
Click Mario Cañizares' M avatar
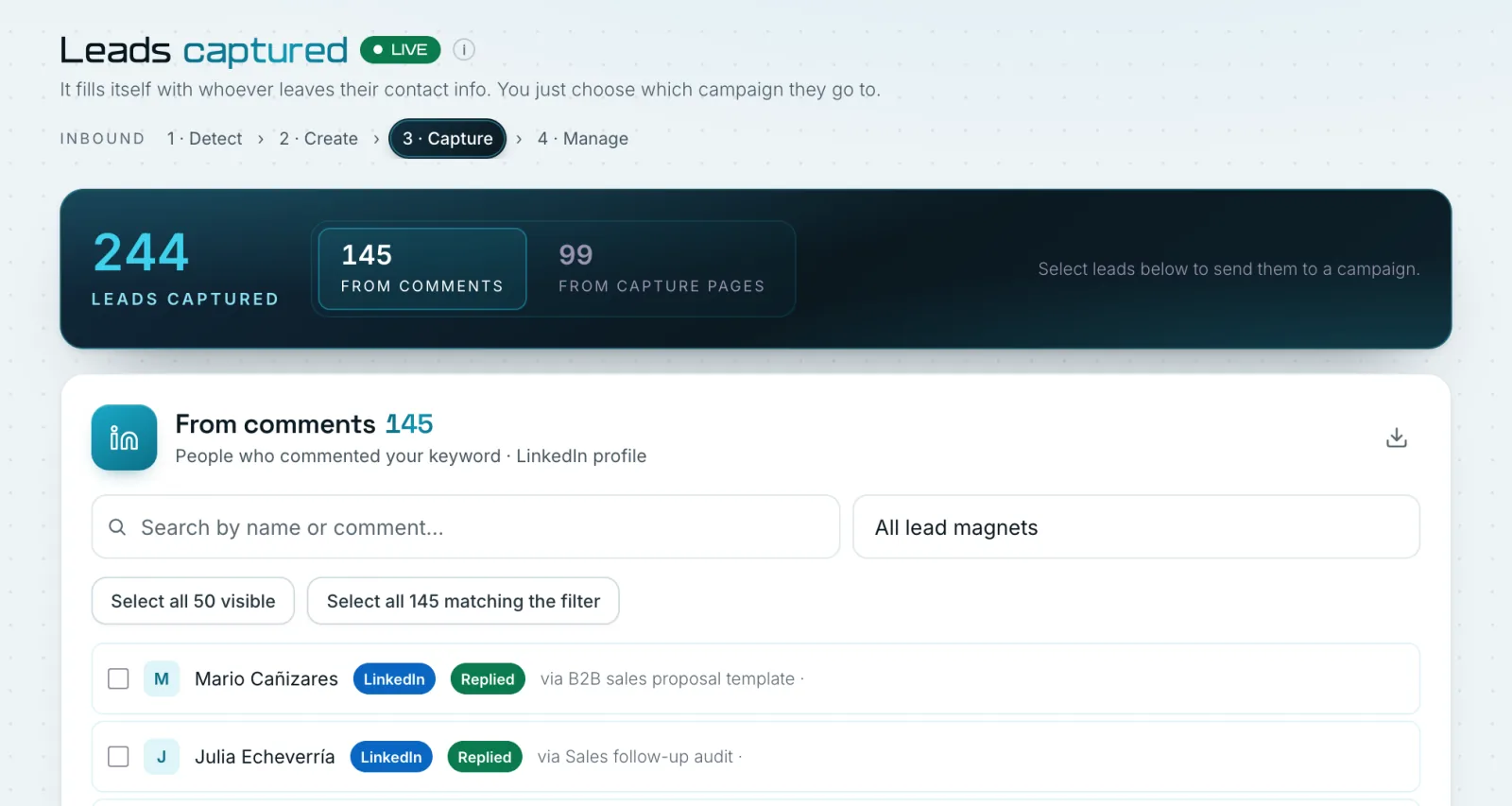(x=162, y=678)
